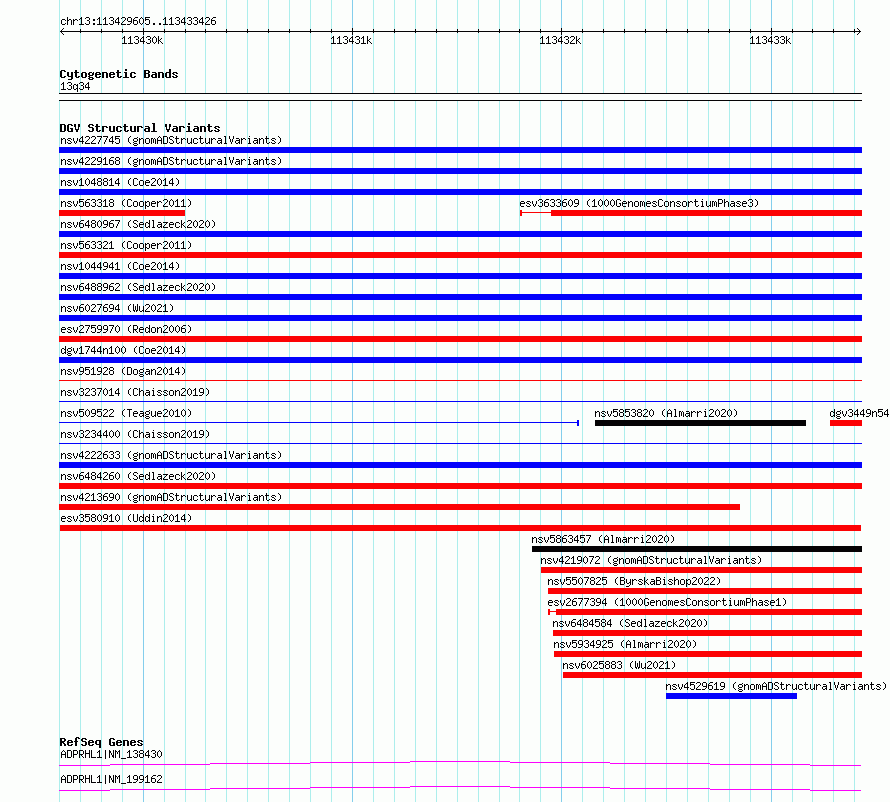Viewport: 890px width, 802px height.
Task: Select the nsv509522 (Teague2010) label
Action: pyautogui.click(x=126, y=413)
